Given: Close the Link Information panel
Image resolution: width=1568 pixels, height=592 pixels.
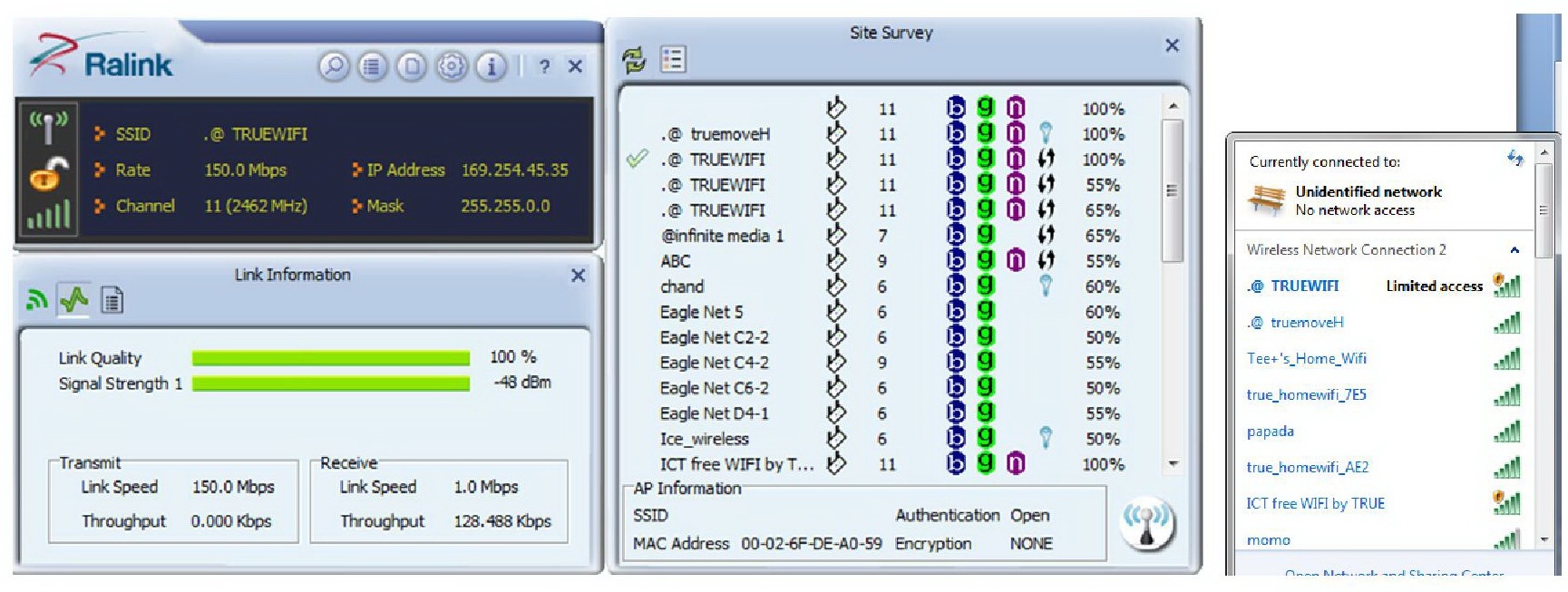Looking at the screenshot, I should [x=578, y=275].
